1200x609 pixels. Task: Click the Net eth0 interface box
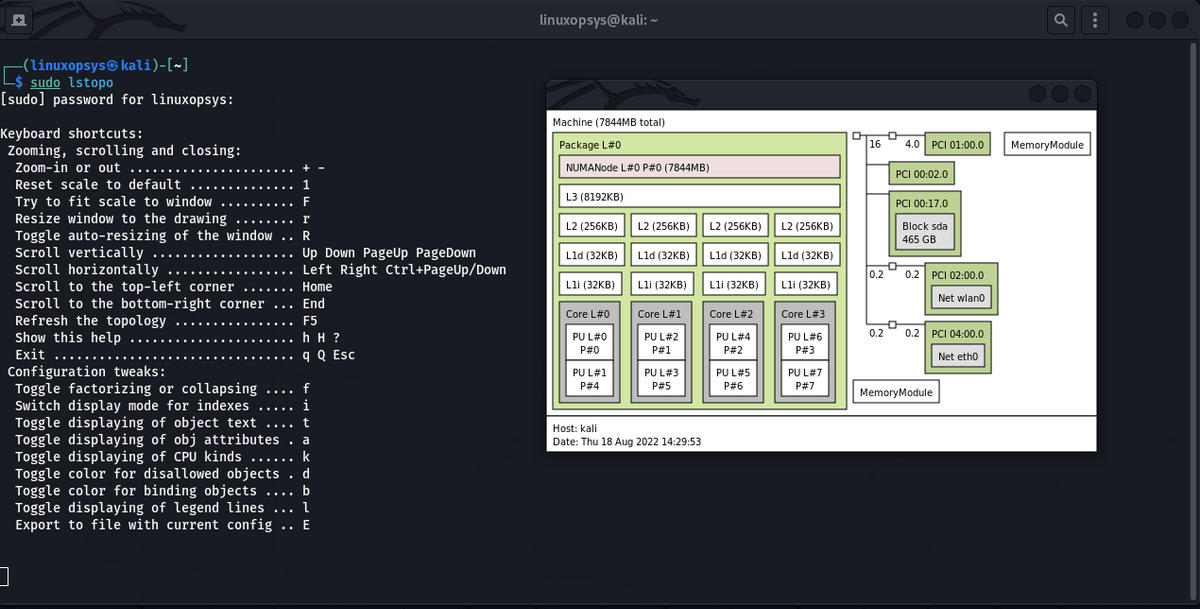pyautogui.click(x=960, y=356)
